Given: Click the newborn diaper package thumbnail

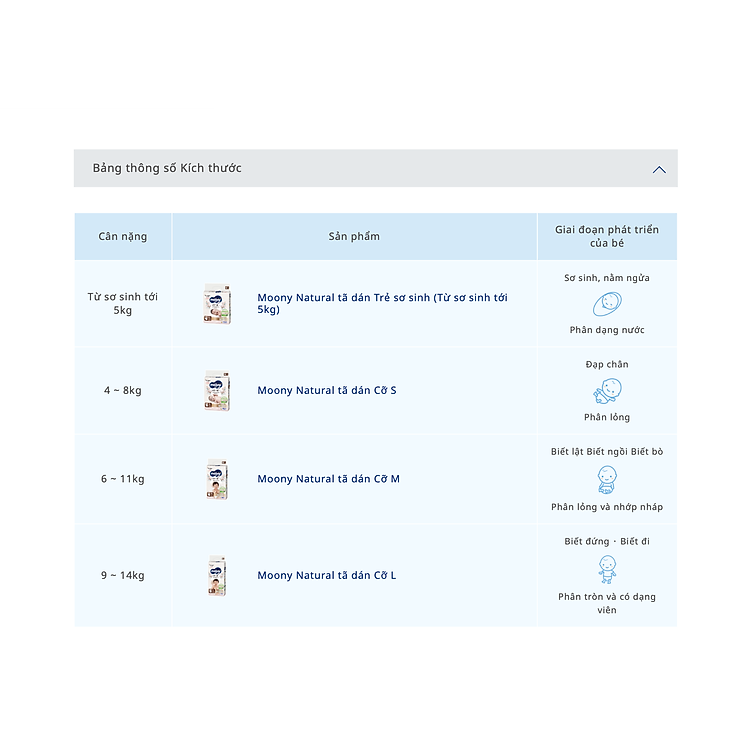Looking at the screenshot, I should tap(217, 303).
